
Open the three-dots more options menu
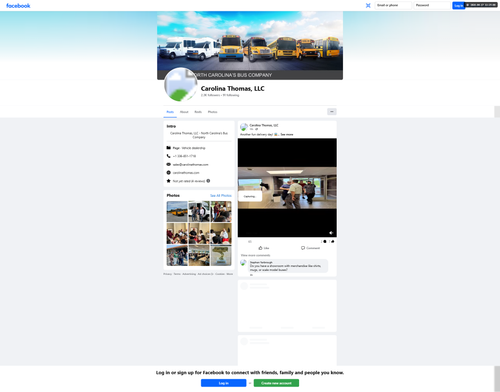[x=332, y=112]
